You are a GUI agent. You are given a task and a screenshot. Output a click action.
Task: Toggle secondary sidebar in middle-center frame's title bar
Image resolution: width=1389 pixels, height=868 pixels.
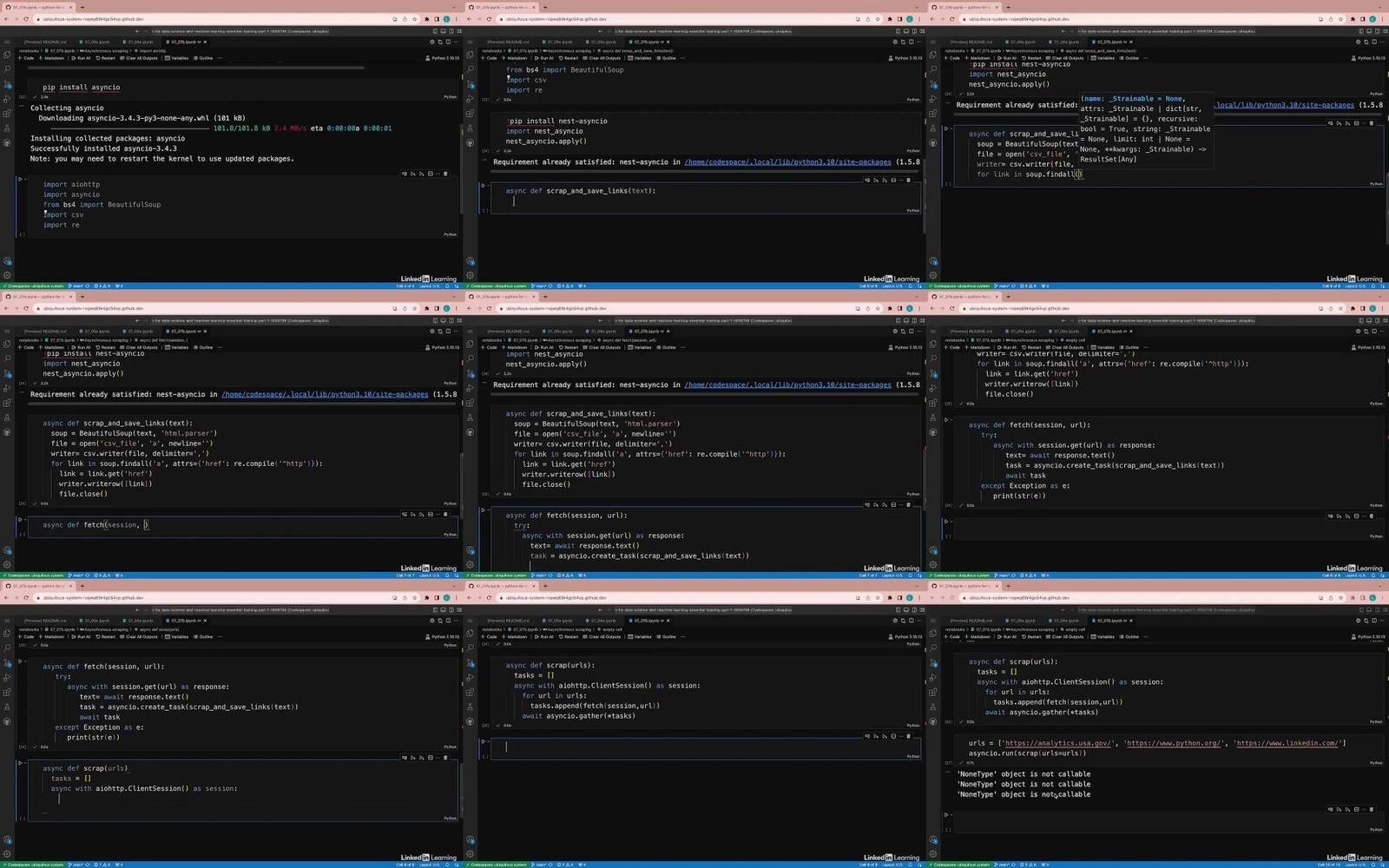(x=913, y=321)
